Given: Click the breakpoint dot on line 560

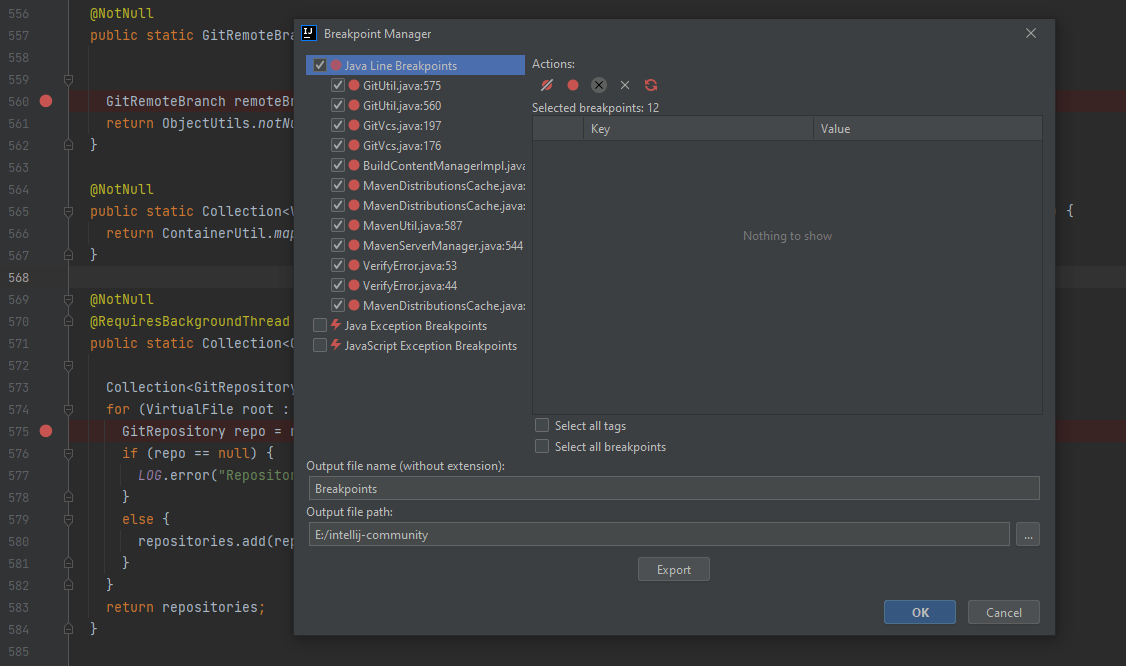Looking at the screenshot, I should pyautogui.click(x=45, y=101).
